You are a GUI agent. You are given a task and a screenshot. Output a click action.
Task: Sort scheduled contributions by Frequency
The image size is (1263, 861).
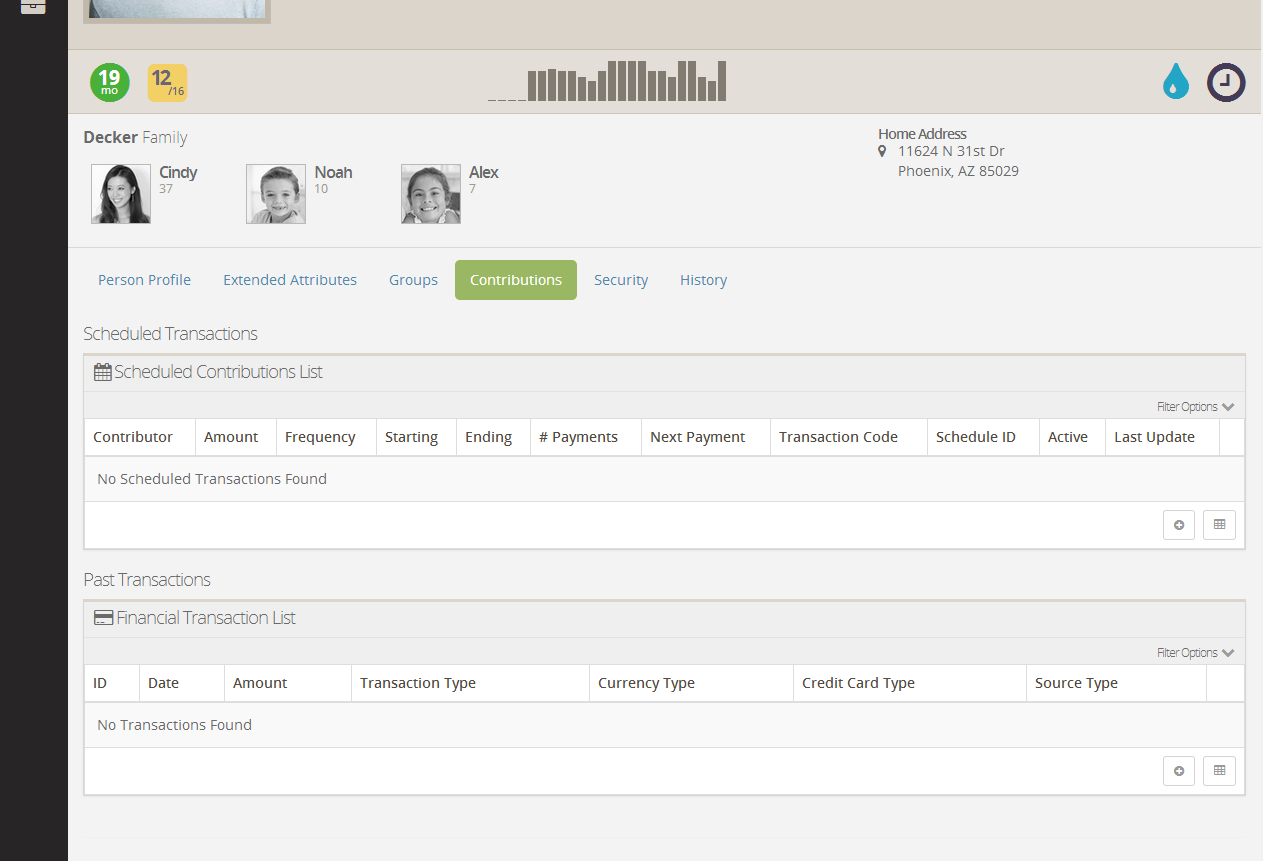(x=320, y=437)
